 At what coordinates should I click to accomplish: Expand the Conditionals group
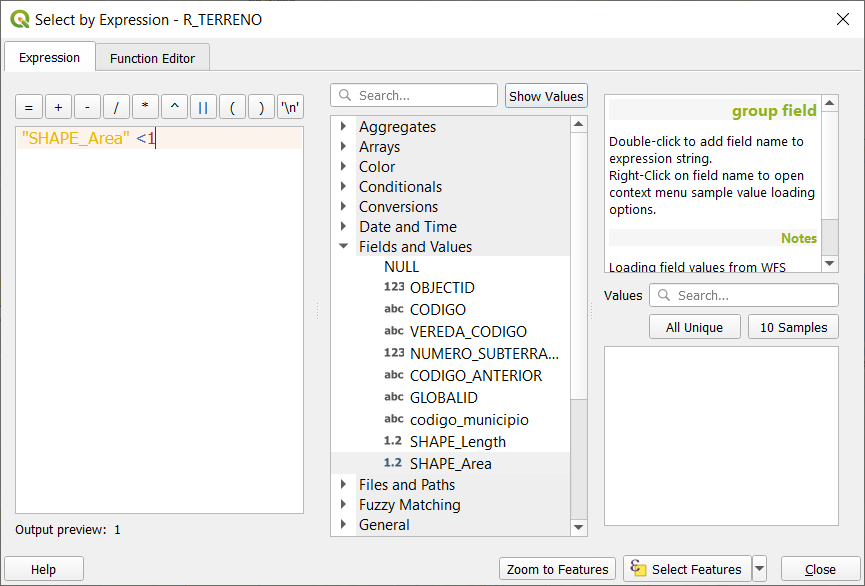344,187
